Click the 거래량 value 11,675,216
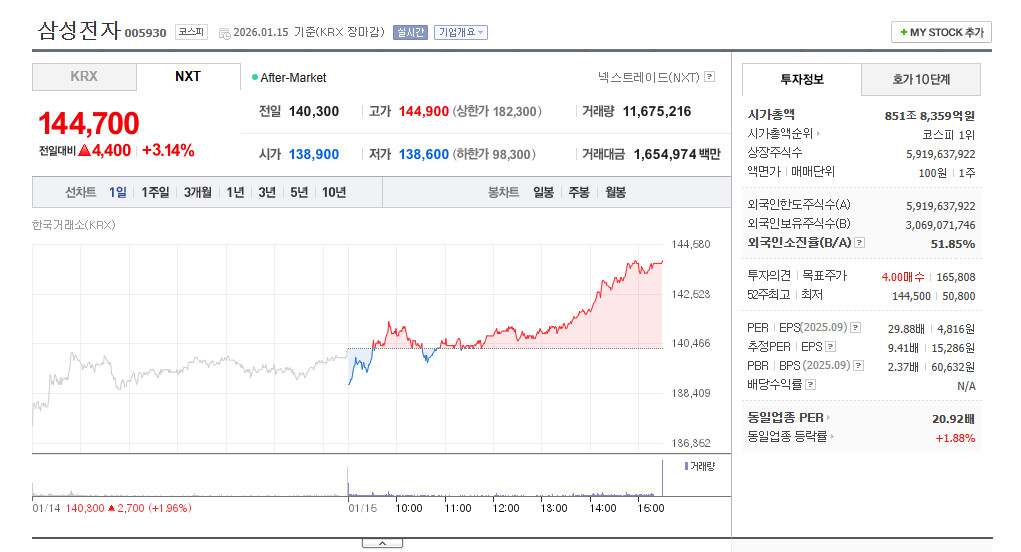 point(657,111)
